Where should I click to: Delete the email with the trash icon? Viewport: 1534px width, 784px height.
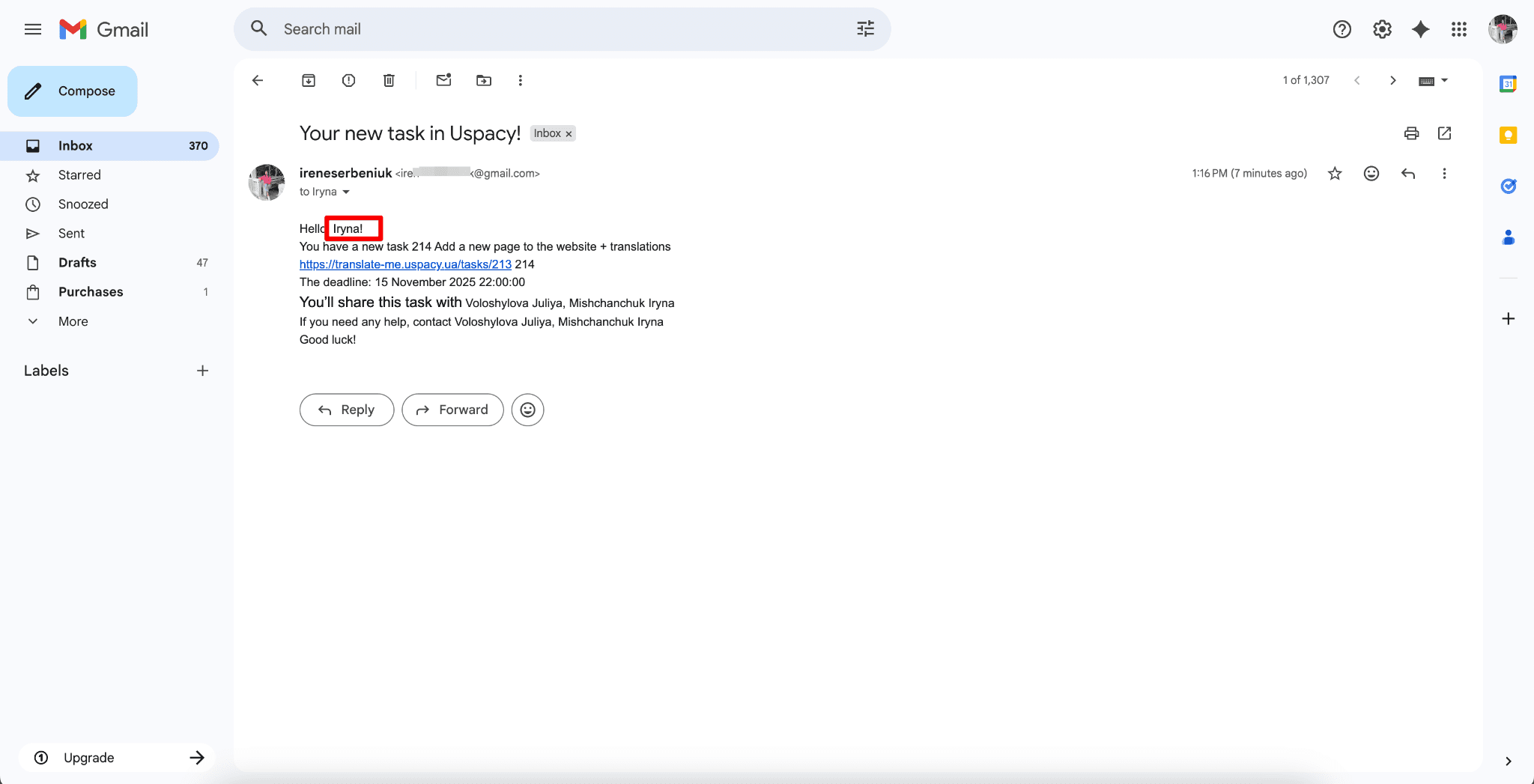(x=389, y=80)
